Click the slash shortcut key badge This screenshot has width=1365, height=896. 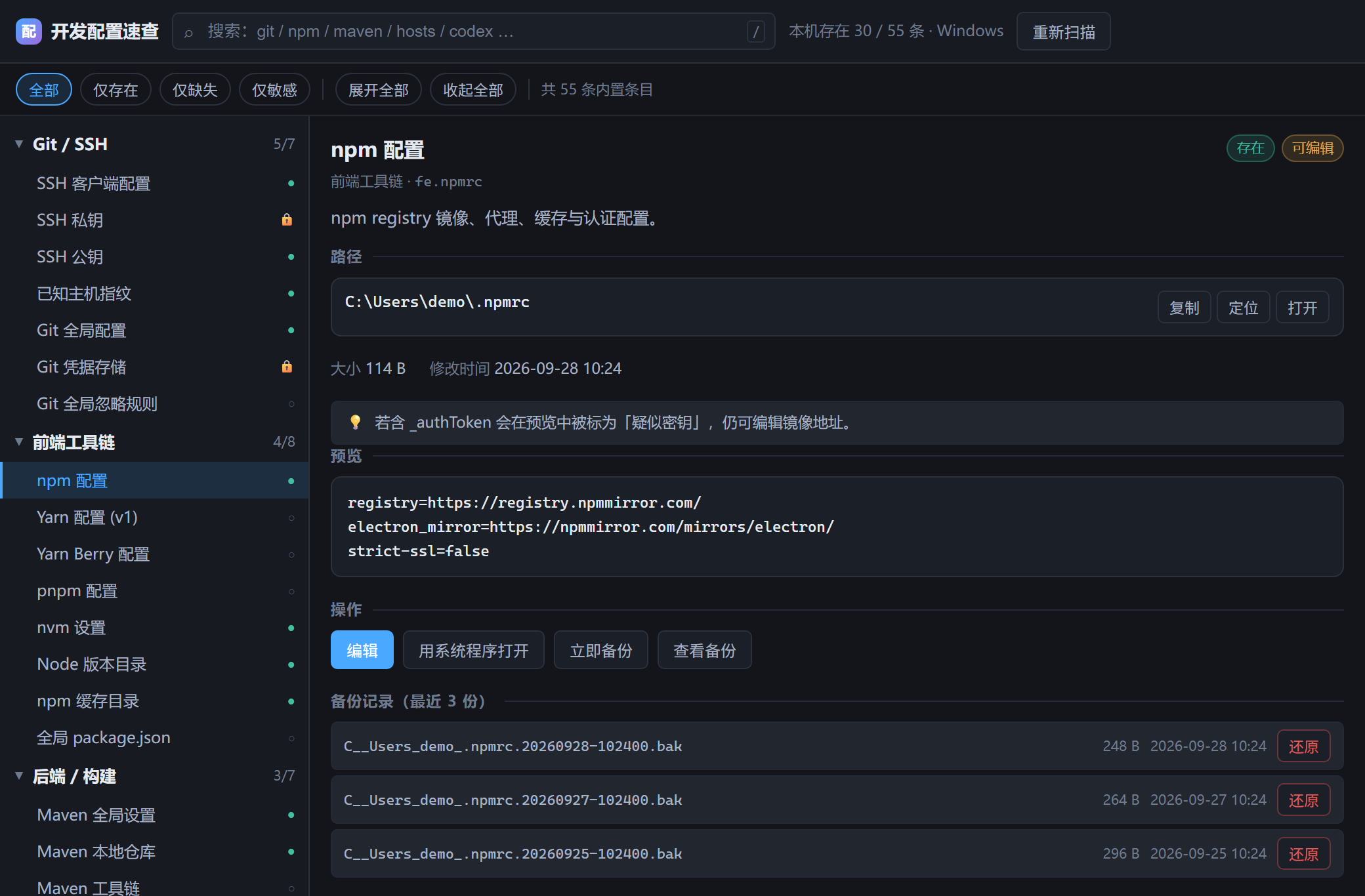coord(756,31)
